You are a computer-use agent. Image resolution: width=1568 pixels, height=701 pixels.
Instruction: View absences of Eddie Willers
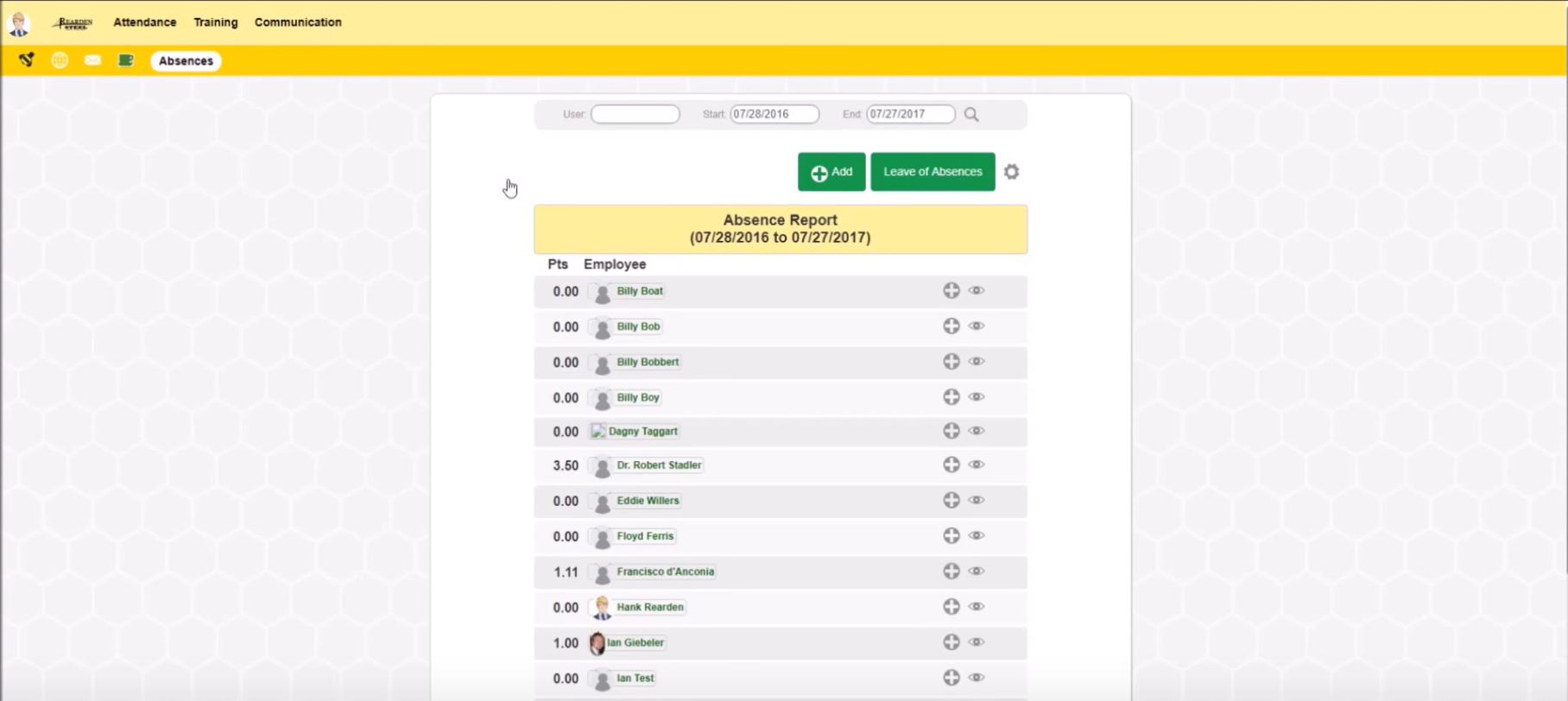977,500
